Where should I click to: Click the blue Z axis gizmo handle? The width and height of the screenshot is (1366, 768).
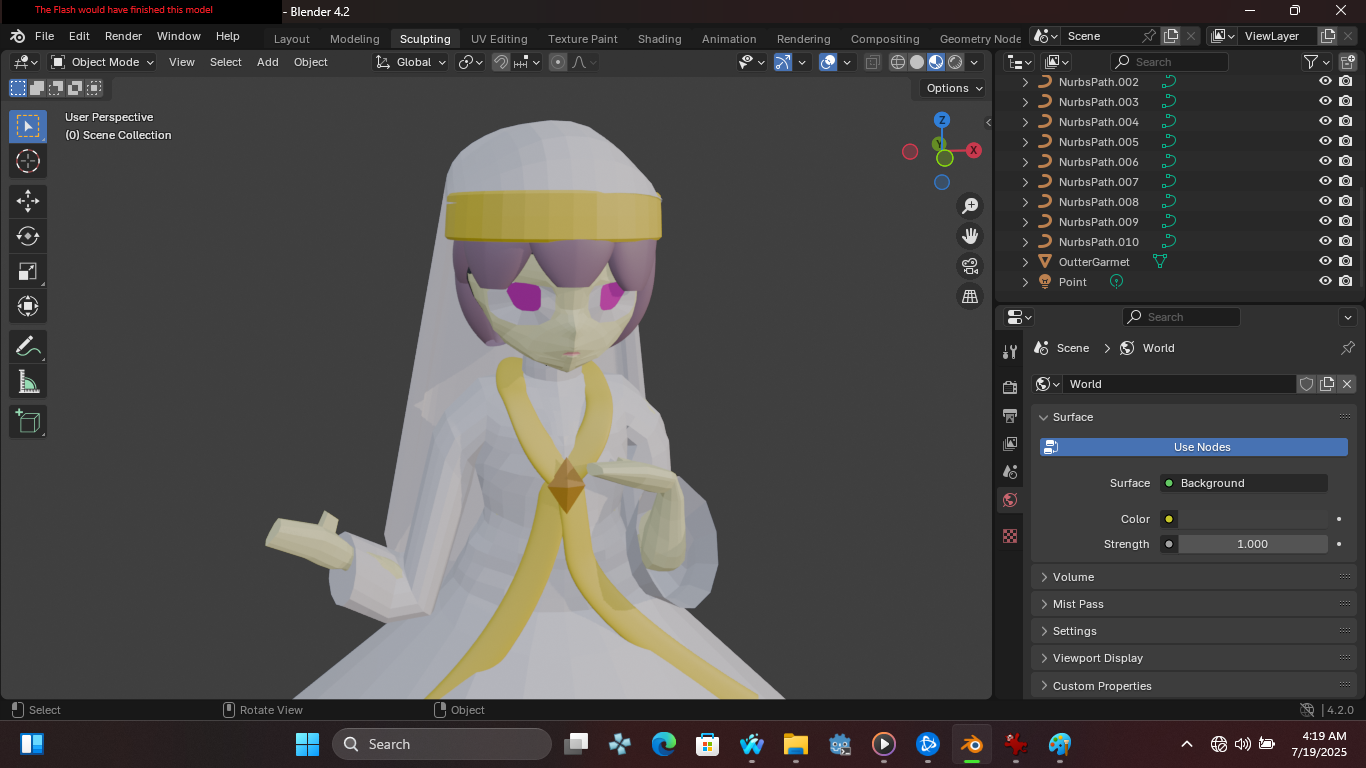click(x=941, y=120)
